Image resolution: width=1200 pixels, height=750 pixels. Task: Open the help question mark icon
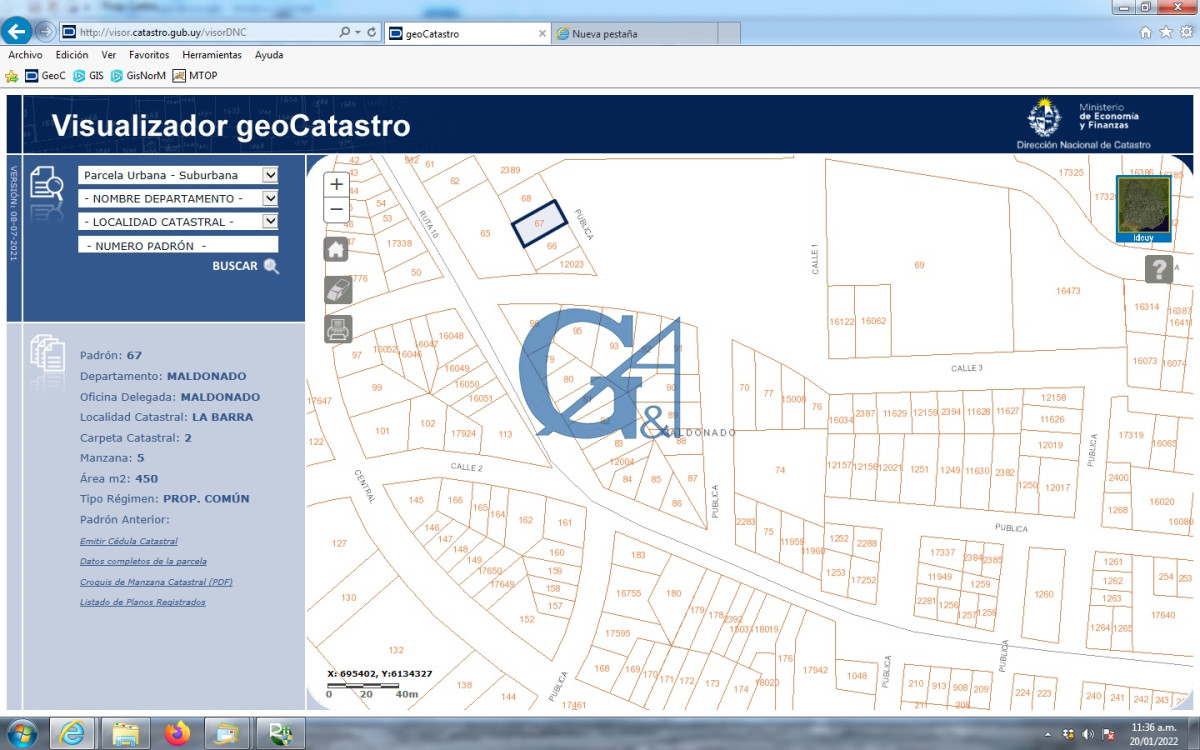click(x=1159, y=269)
